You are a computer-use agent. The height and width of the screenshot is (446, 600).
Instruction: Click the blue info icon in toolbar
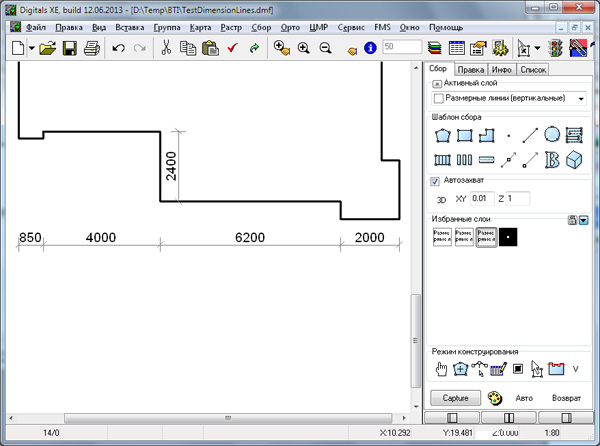tap(368, 47)
